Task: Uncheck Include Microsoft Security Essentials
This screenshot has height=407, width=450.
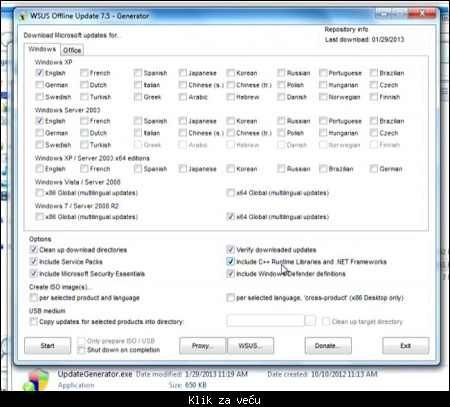Action: coord(33,274)
